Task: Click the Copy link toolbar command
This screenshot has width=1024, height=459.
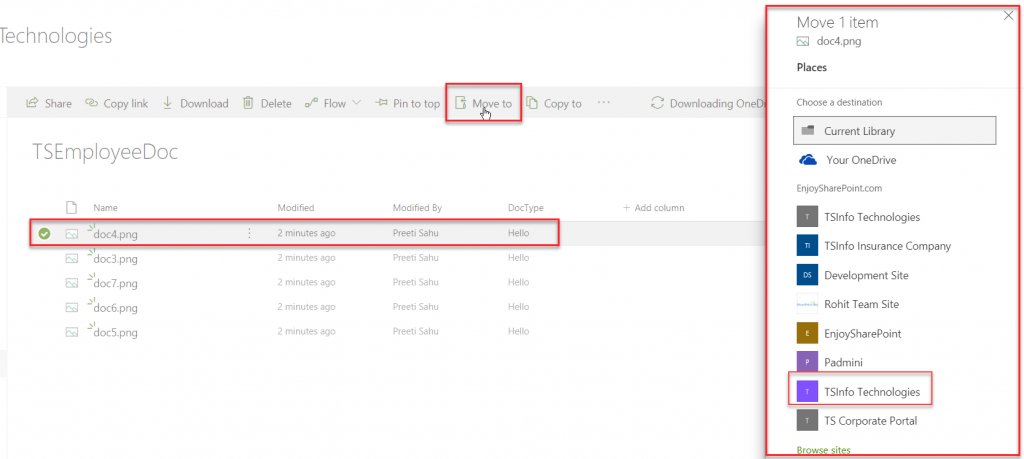Action: tap(117, 103)
